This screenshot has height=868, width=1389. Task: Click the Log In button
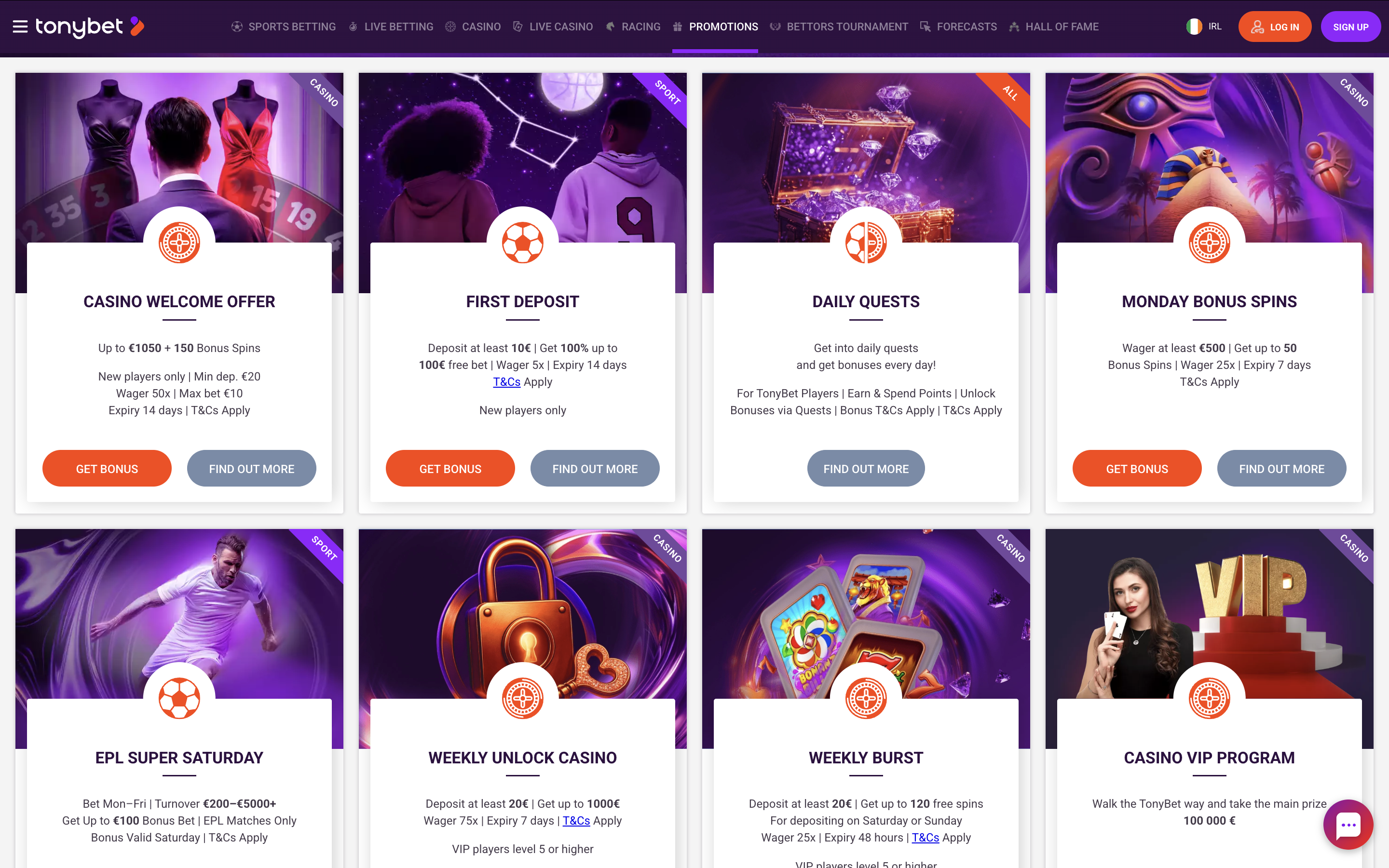(x=1275, y=27)
